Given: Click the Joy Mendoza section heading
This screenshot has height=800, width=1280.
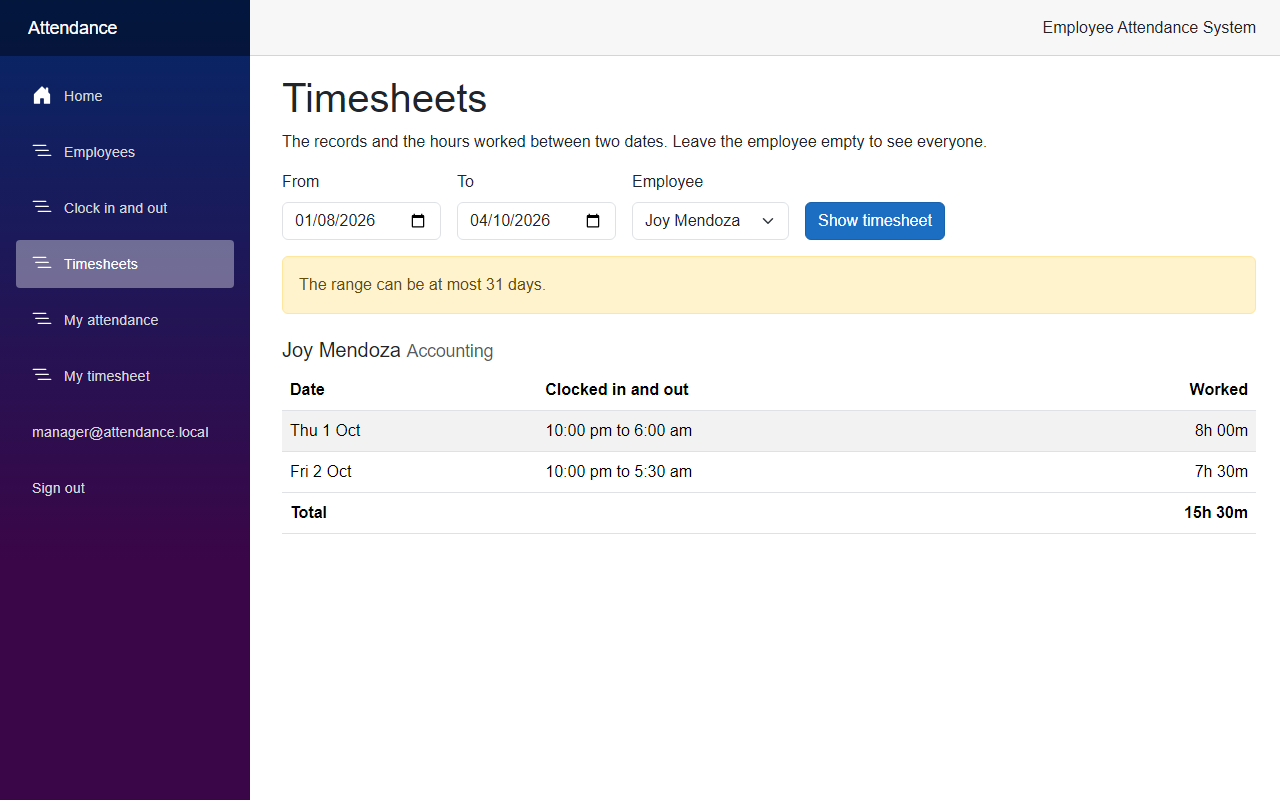Looking at the screenshot, I should pos(341,351).
